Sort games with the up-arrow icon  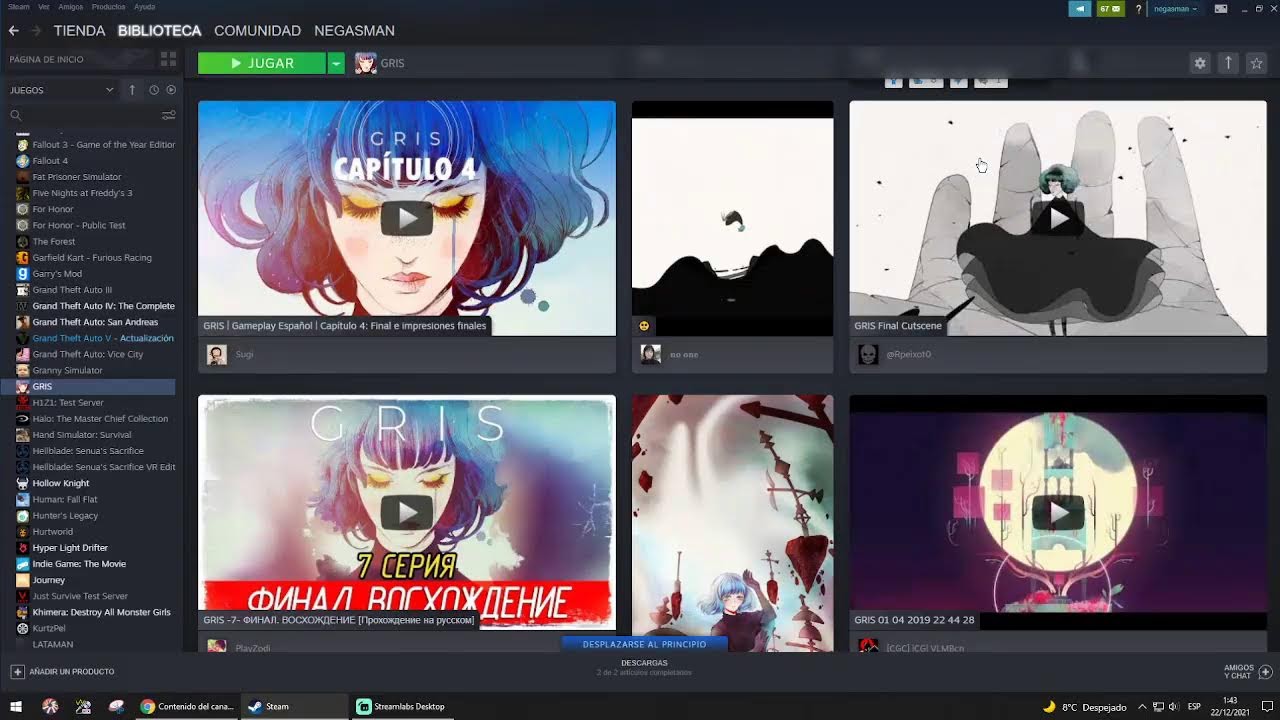pyautogui.click(x=132, y=90)
